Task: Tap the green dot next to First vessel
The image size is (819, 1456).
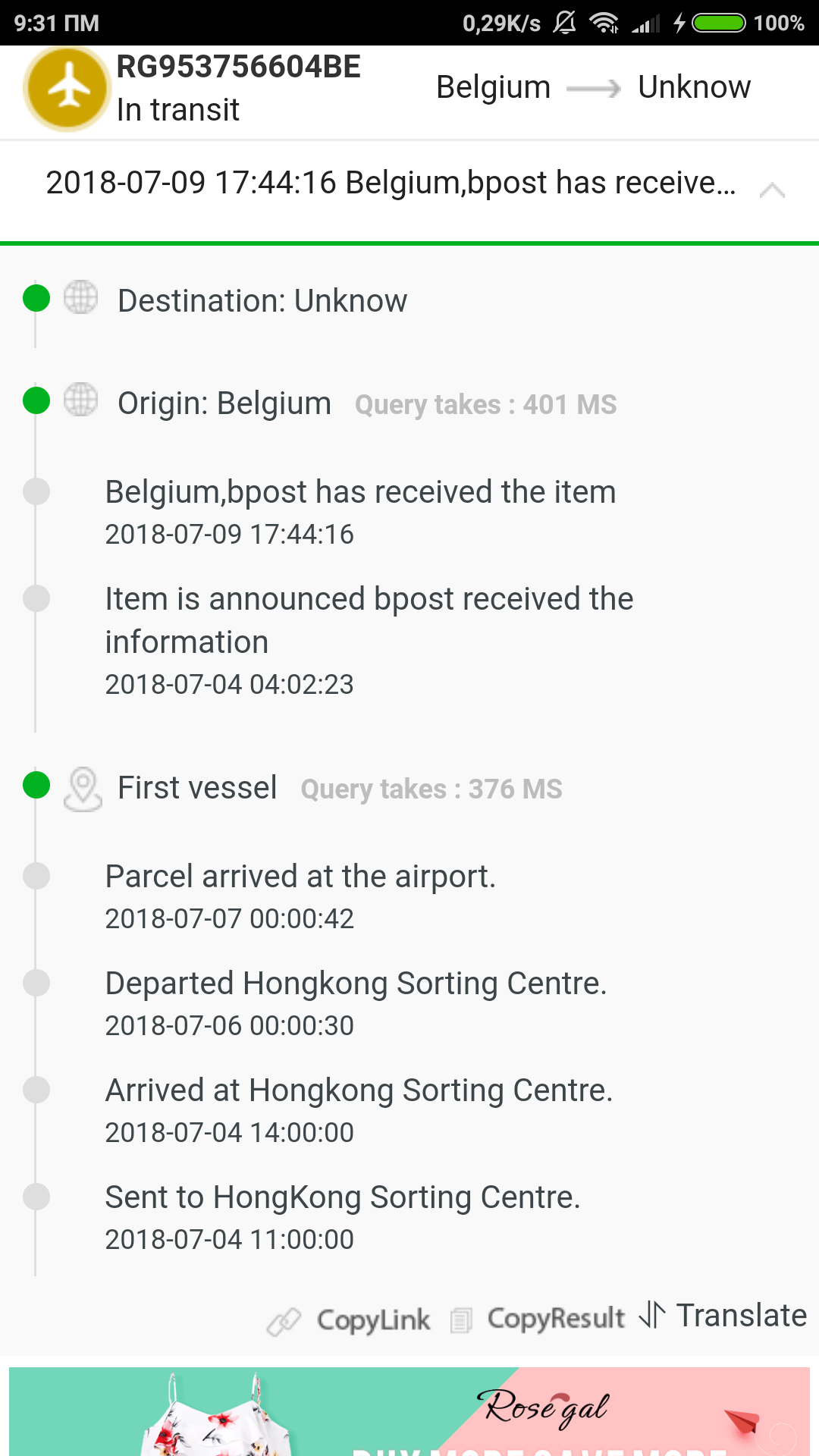Action: click(x=36, y=785)
